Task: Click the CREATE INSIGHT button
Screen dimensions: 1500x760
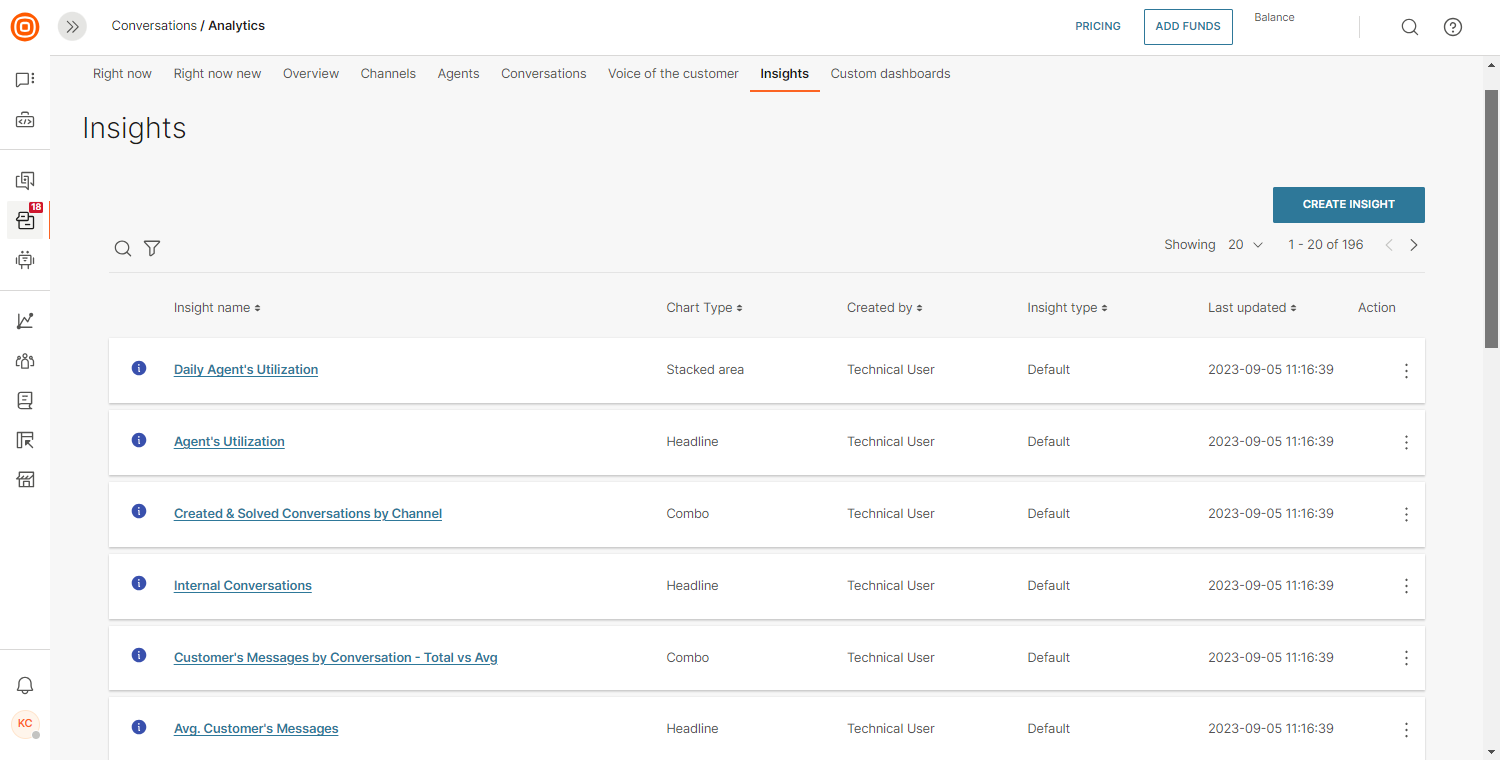Action: pos(1348,204)
